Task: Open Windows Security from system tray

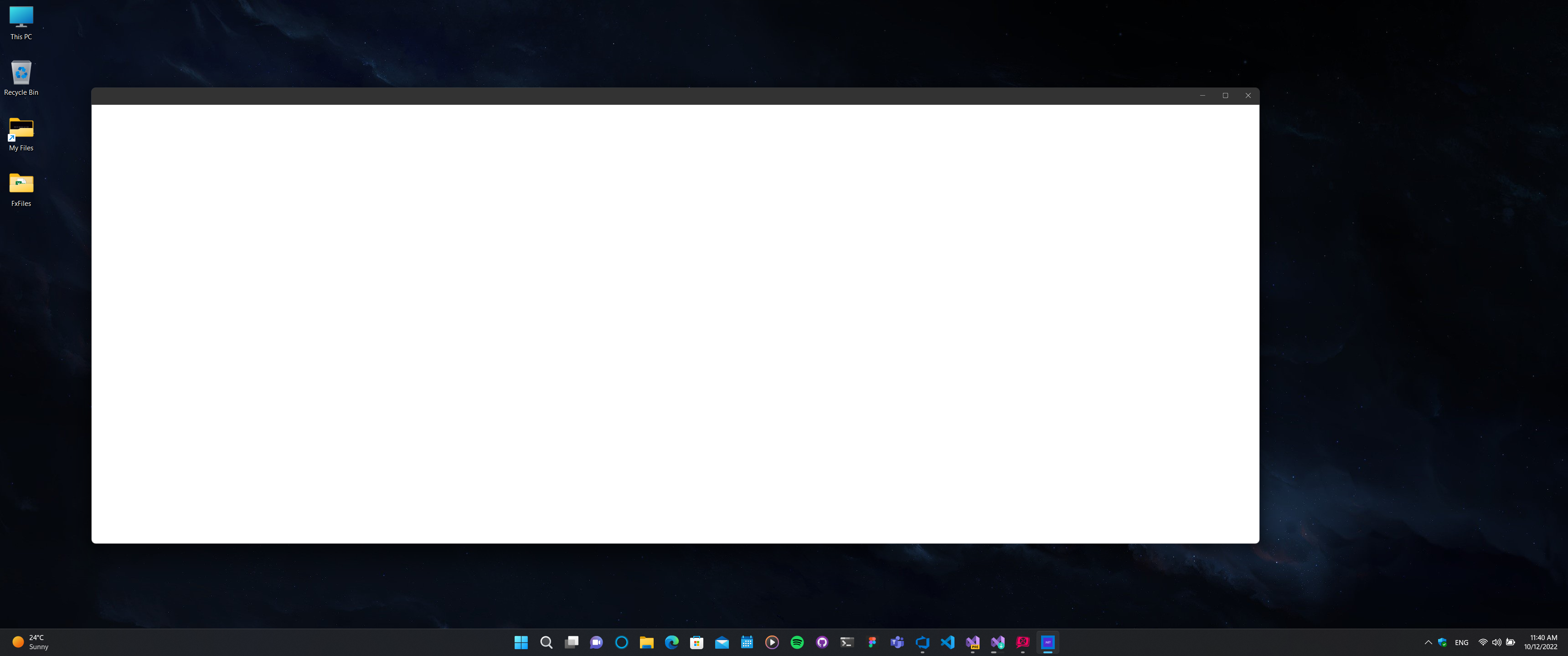Action: coord(1442,642)
